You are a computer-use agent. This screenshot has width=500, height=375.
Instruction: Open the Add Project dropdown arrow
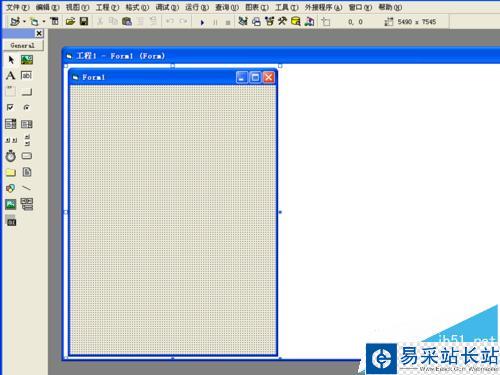[24, 22]
